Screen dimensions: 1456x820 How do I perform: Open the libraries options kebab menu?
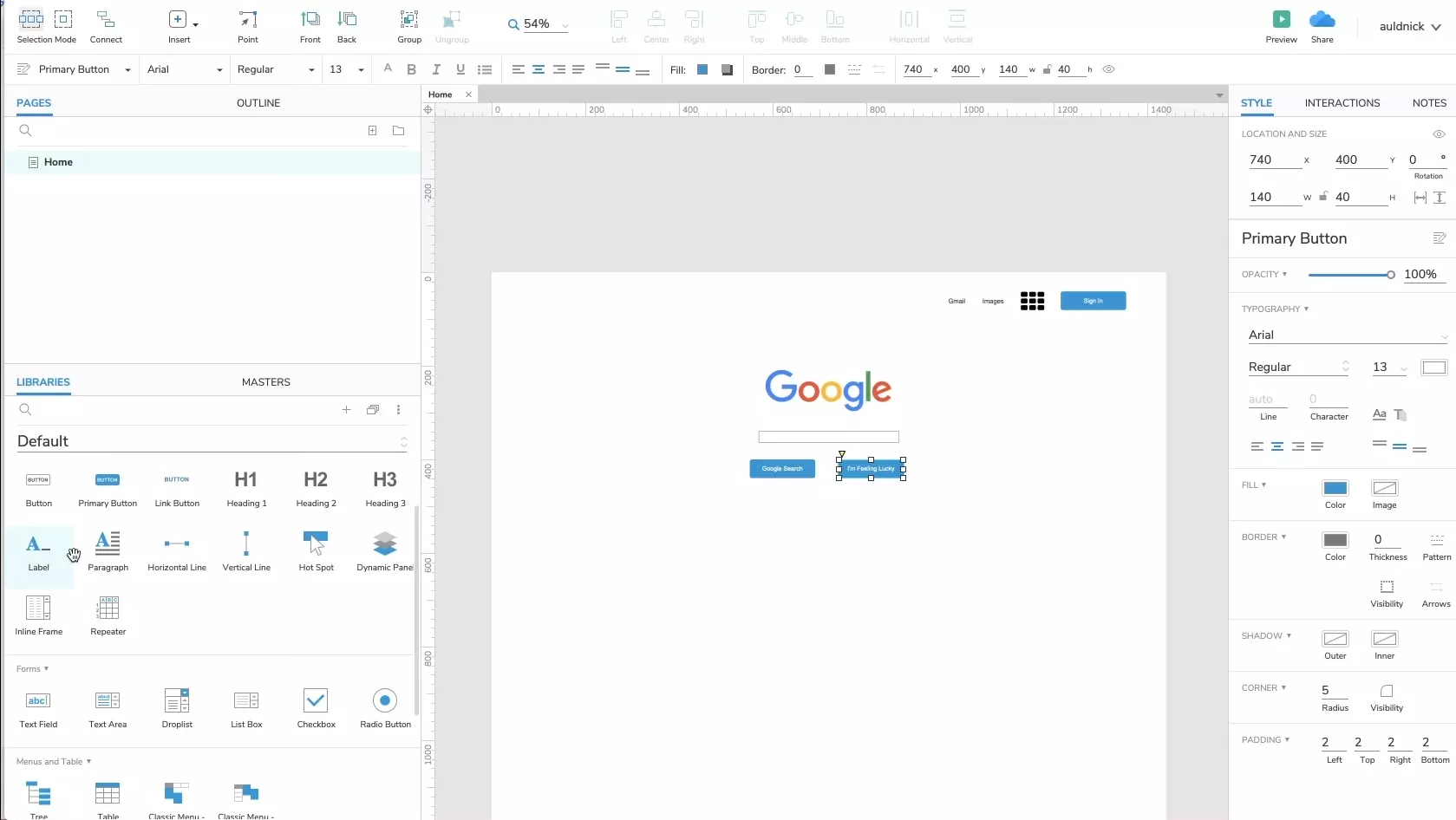point(398,410)
